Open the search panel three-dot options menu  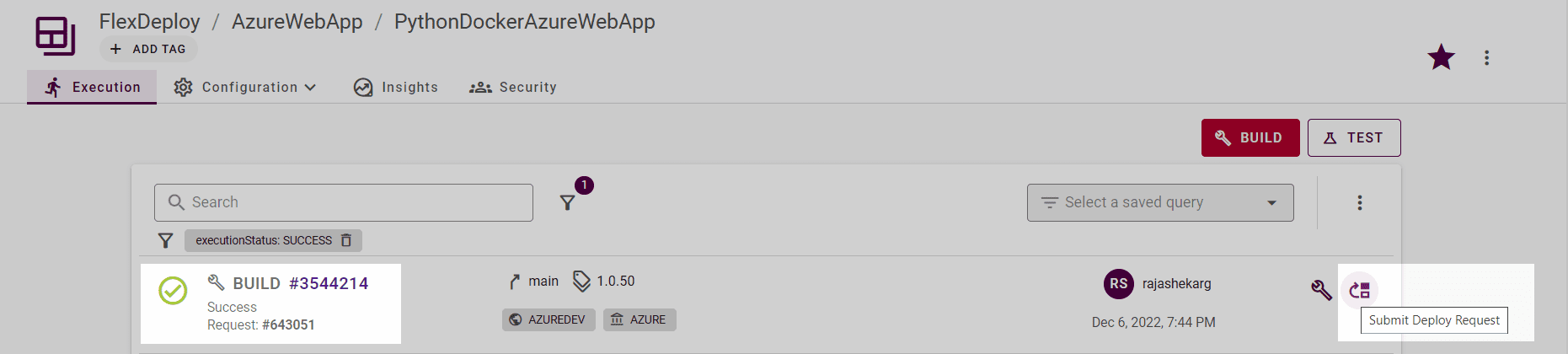(1359, 202)
